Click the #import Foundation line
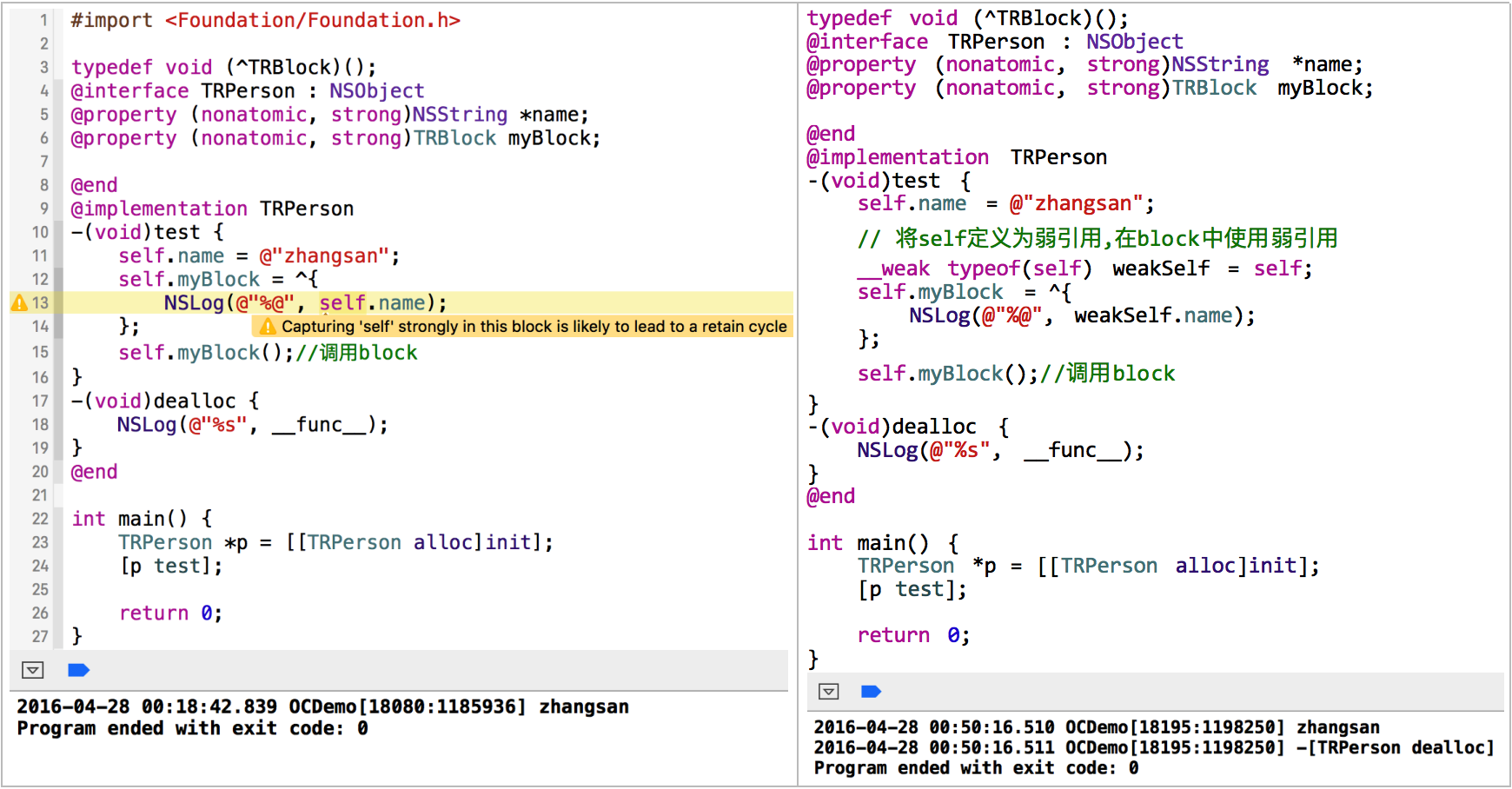1512x789 pixels. click(x=265, y=20)
